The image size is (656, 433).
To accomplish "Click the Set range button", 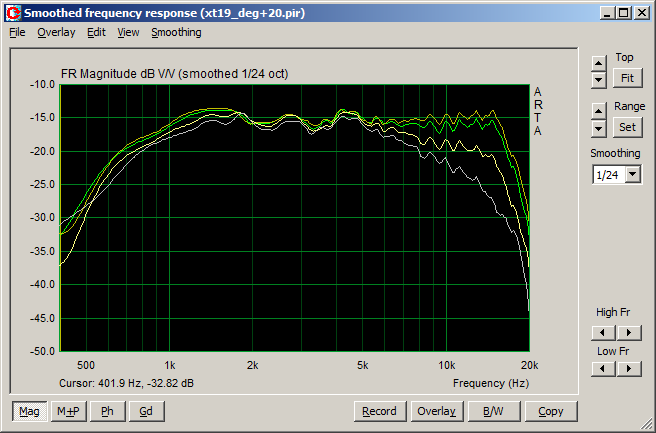I will click(627, 127).
